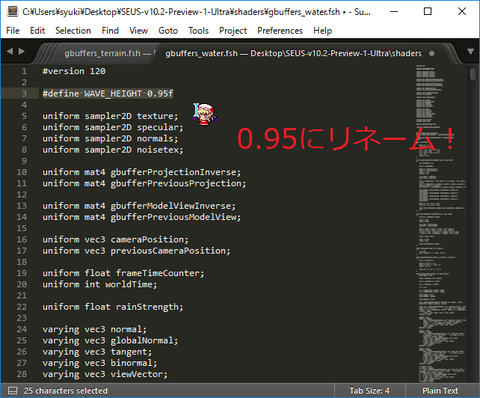Image resolution: width=480 pixels, height=398 pixels.
Task: Click 'uniform sampler2D texture;' line
Action: click(x=110, y=116)
